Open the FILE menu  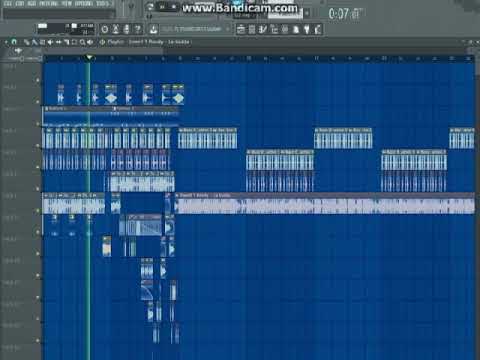point(8,4)
